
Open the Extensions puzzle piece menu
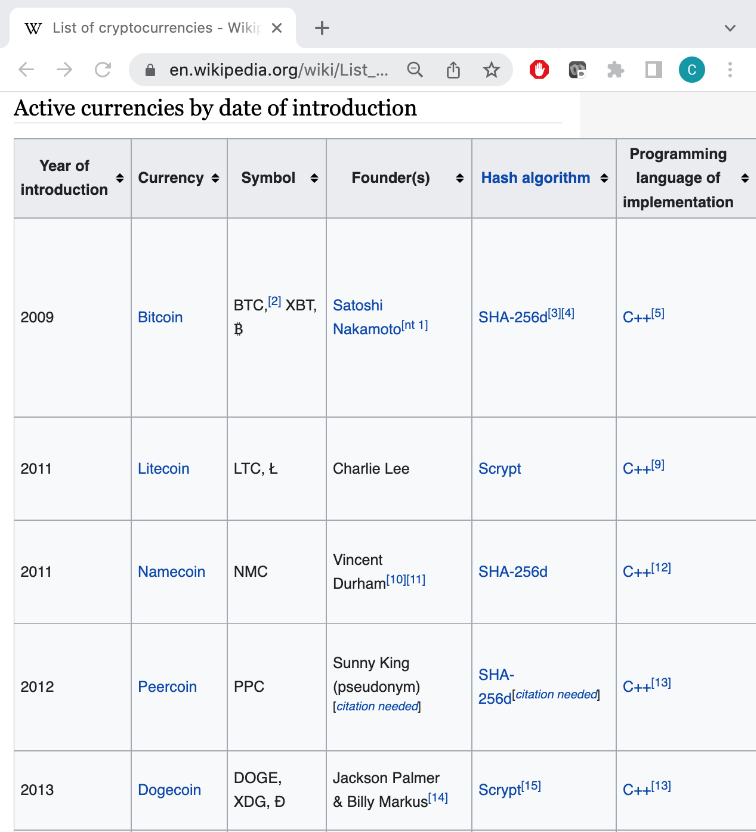click(615, 70)
